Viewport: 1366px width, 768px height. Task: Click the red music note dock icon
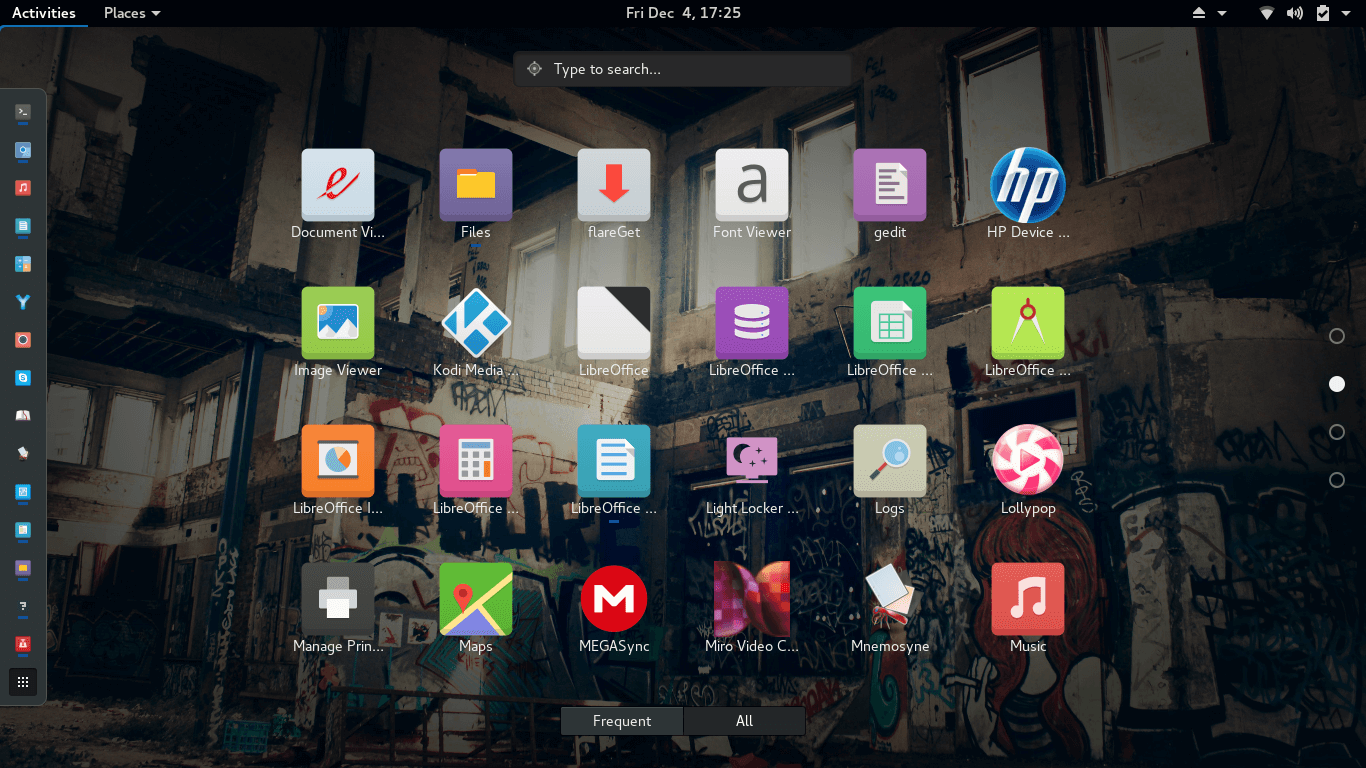tap(23, 188)
